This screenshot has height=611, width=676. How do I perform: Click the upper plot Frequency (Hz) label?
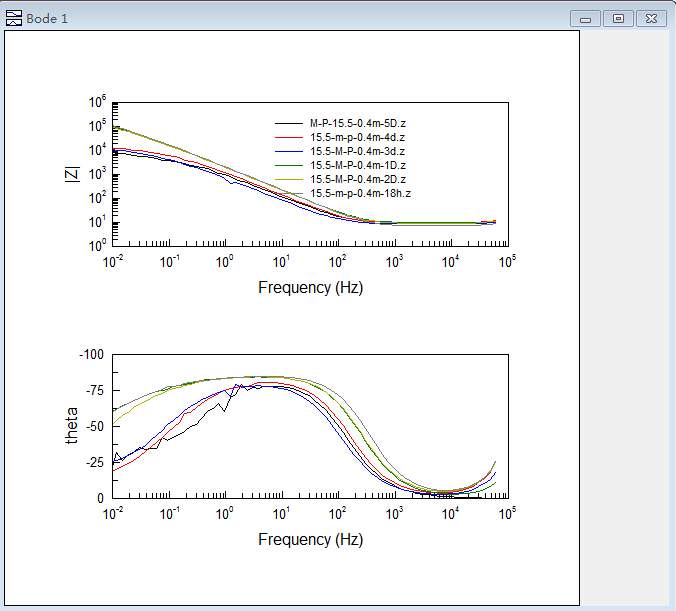(310, 287)
